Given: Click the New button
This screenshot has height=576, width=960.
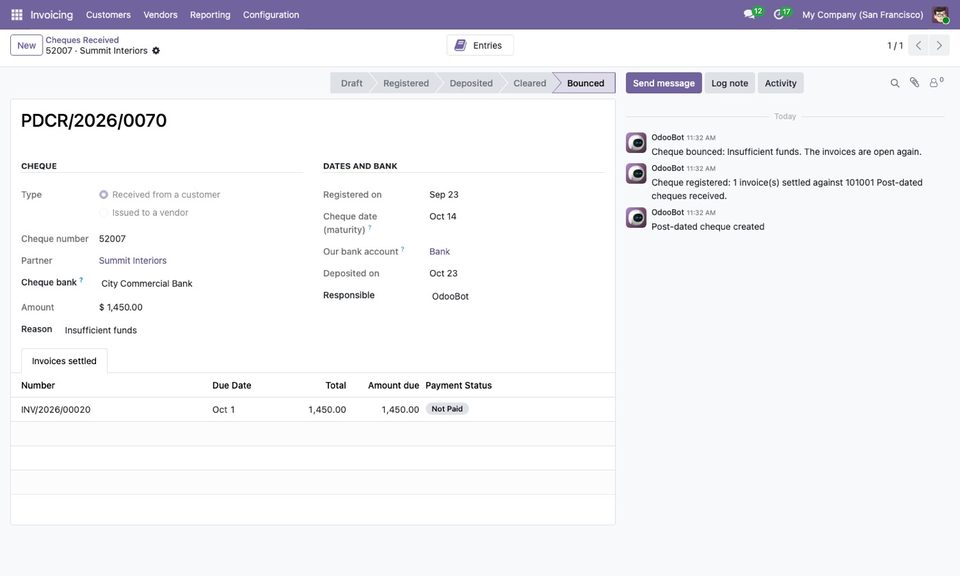Looking at the screenshot, I should point(26,45).
